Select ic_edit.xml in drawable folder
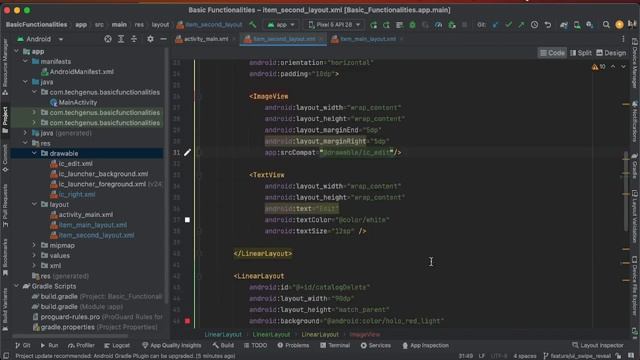Viewport: 640px width, 360px height. 71,164
